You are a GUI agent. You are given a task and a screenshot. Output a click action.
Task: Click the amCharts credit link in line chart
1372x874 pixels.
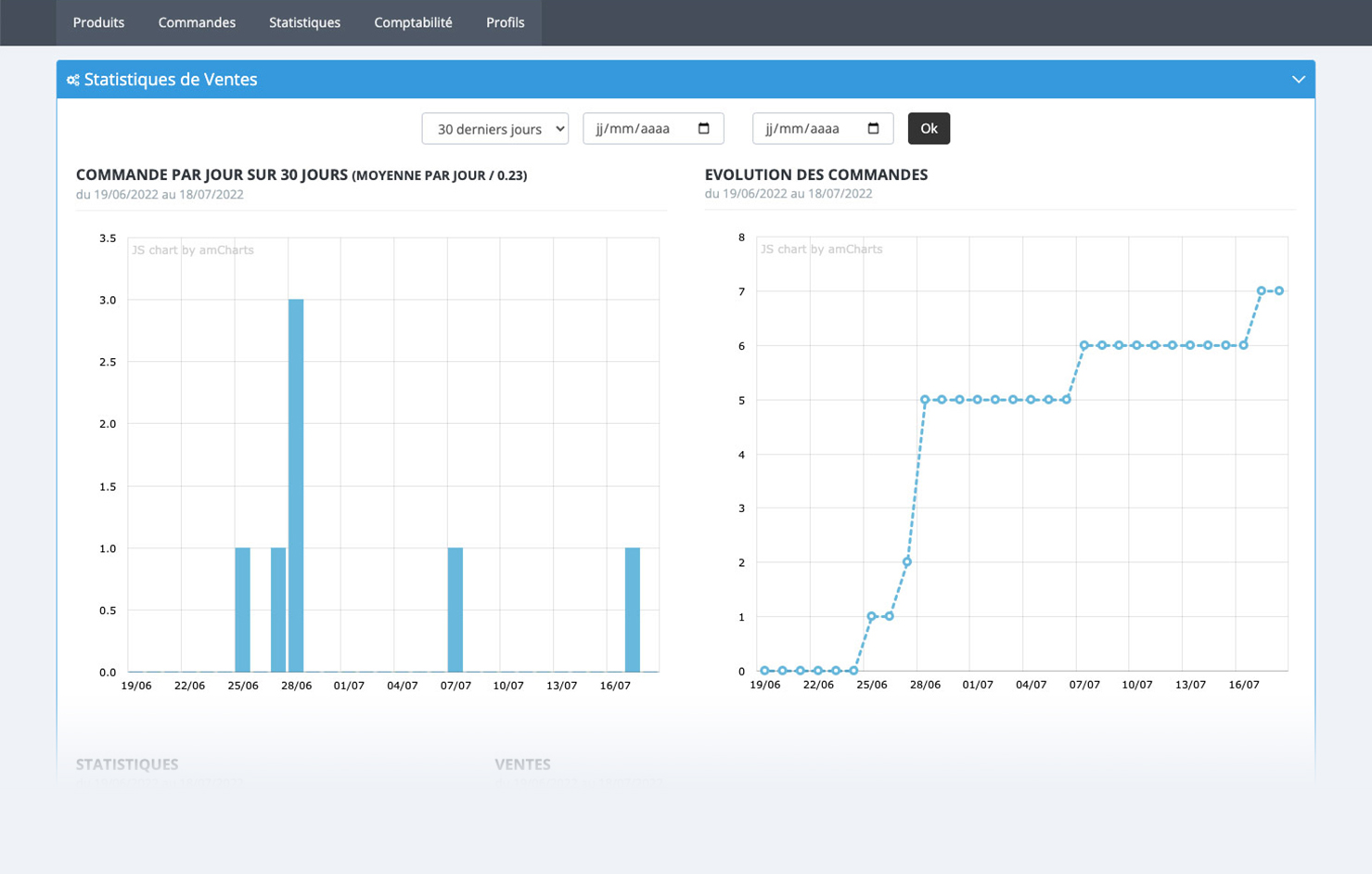822,249
